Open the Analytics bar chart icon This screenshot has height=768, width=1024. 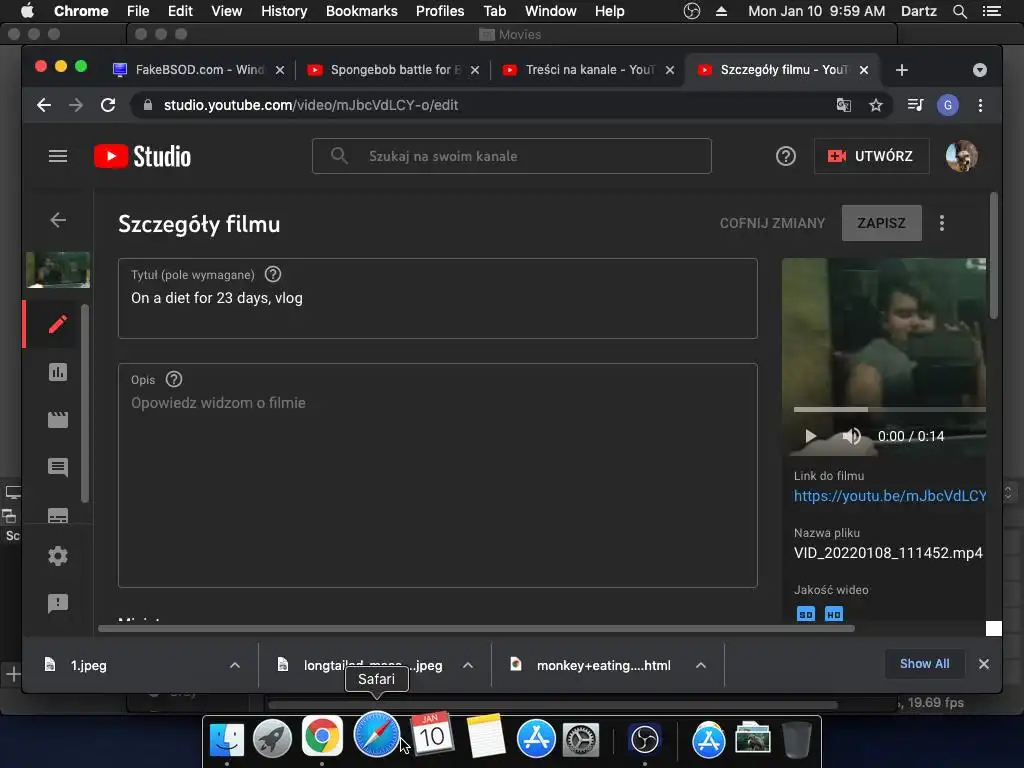[x=57, y=372]
